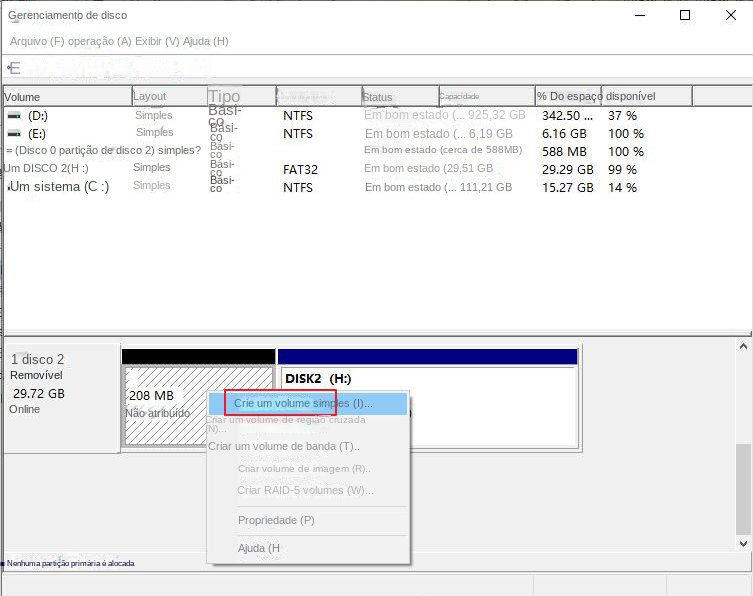753x596 pixels.
Task: Minimize the Gerenciamento de disco window
Action: [x=640, y=15]
